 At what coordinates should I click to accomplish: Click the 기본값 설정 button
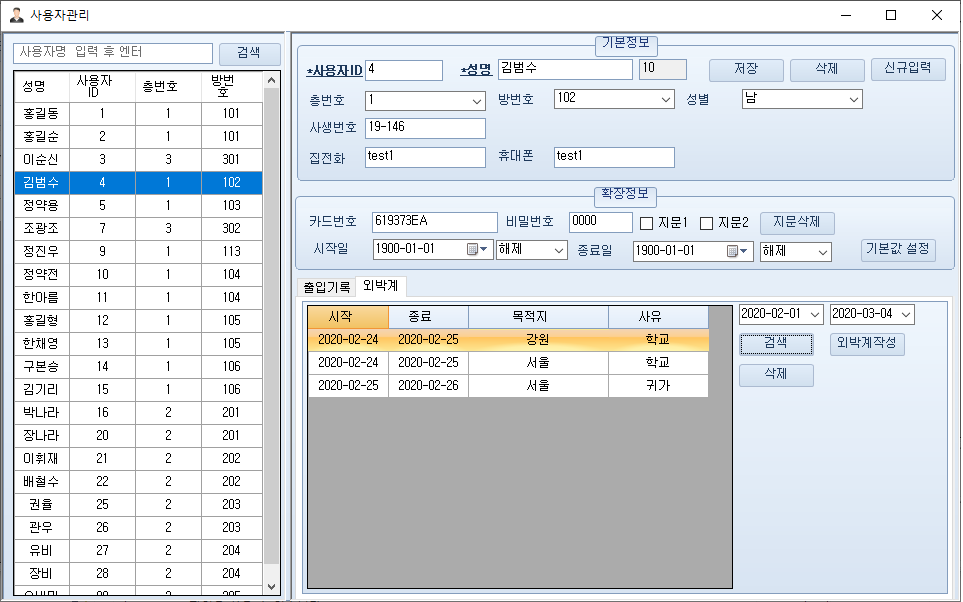pos(898,250)
